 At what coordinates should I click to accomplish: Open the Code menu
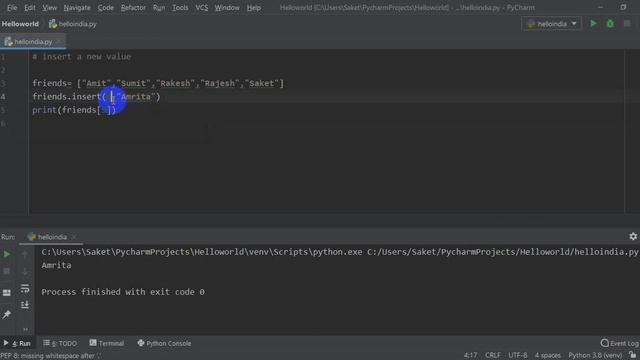[x=105, y=8]
